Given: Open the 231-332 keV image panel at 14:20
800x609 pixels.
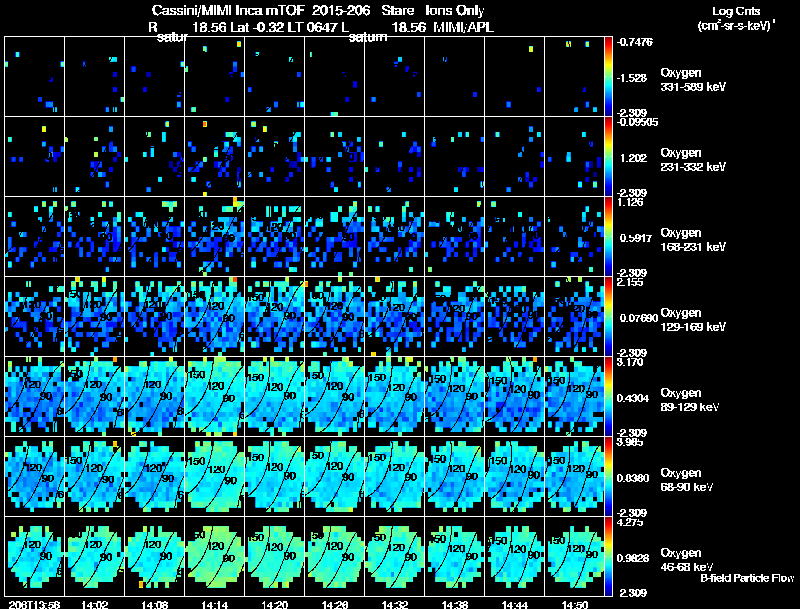Looking at the screenshot, I should coord(274,156).
